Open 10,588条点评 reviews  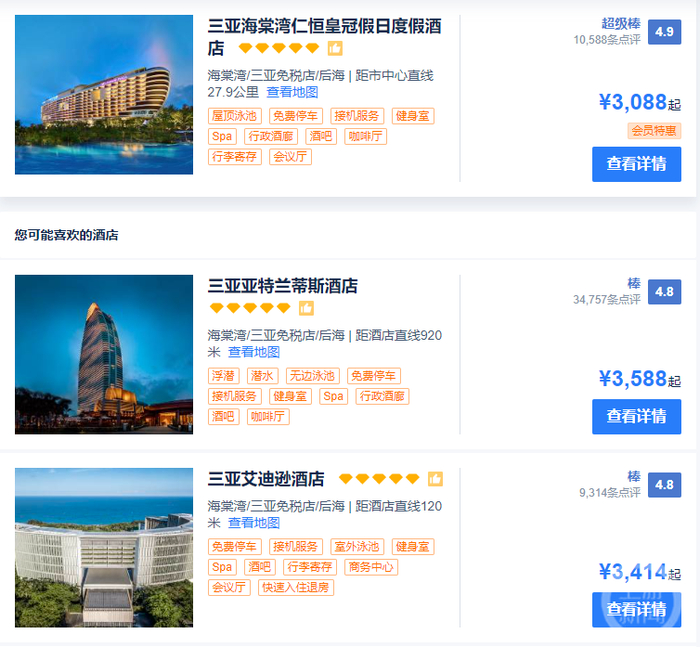click(607, 40)
